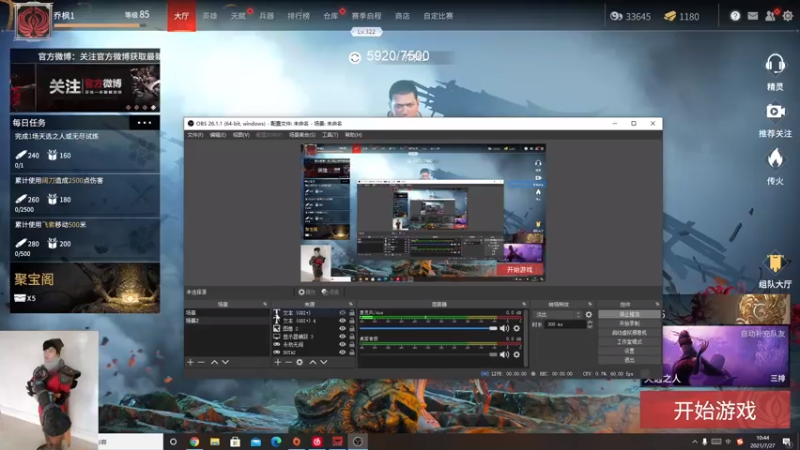Pop out the 转场特效 dock panel

[x=590, y=304]
